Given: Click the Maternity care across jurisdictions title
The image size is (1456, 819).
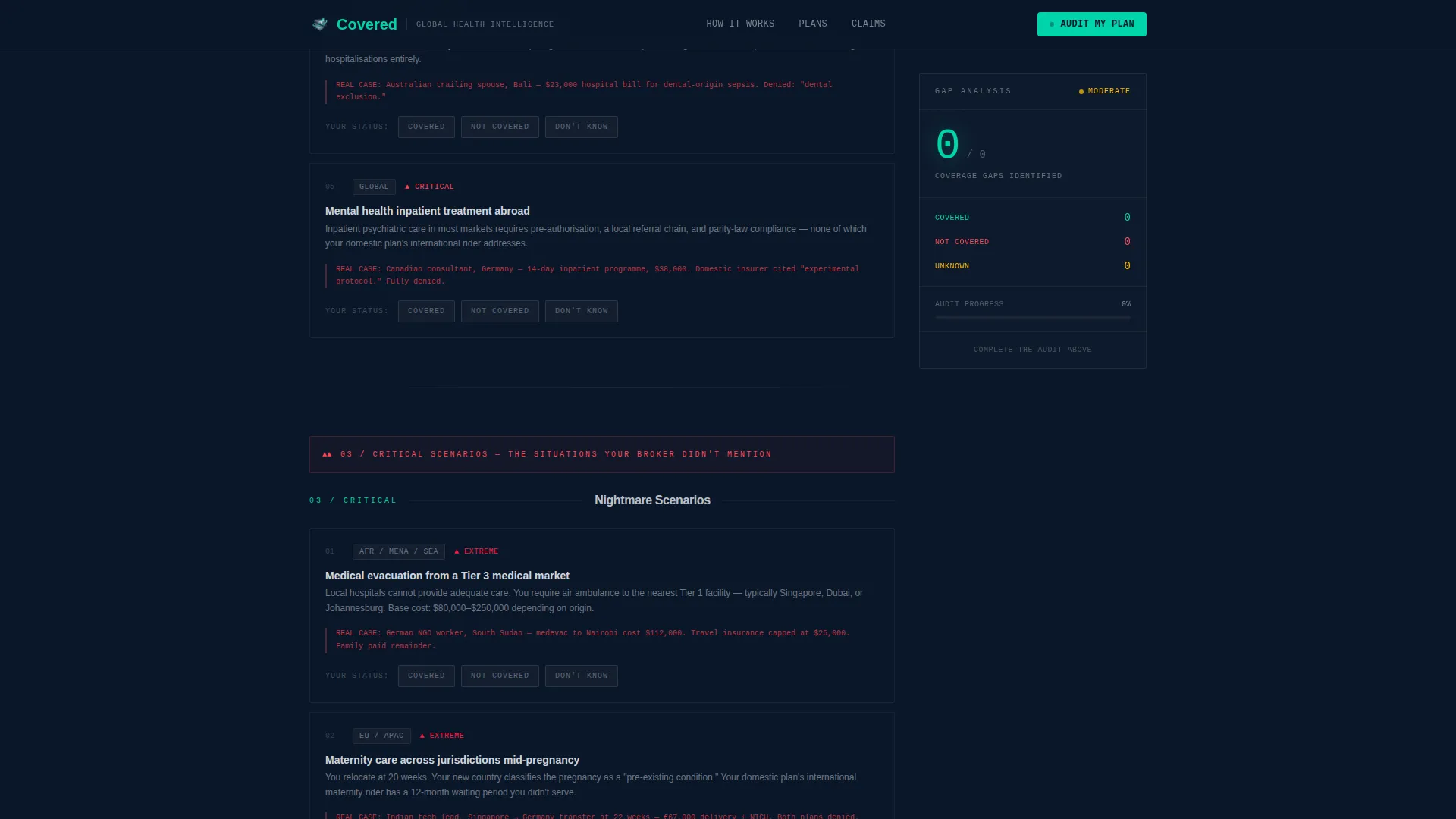Looking at the screenshot, I should (x=453, y=760).
